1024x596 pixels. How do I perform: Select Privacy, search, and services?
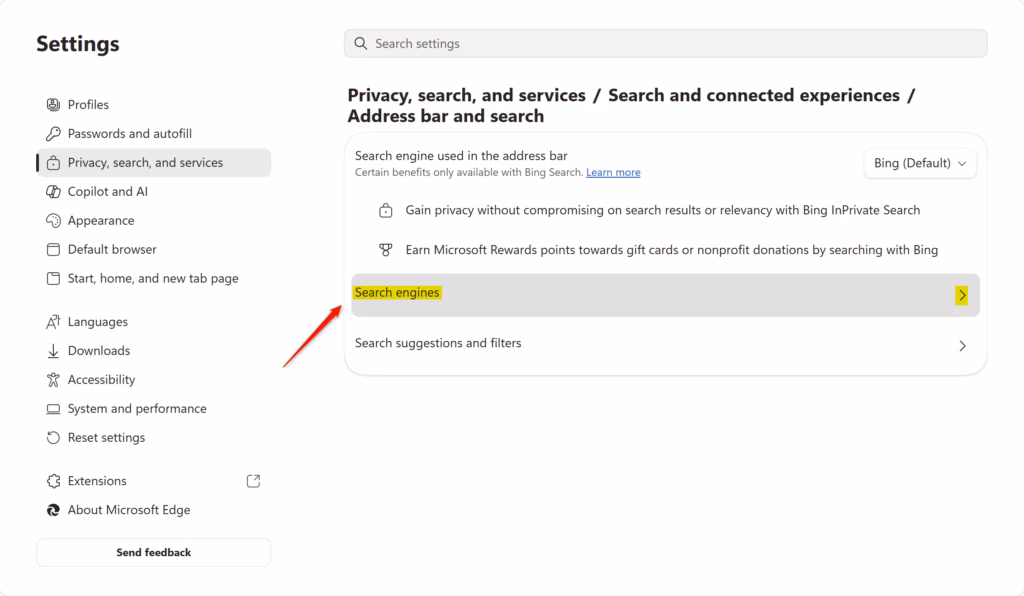[x=153, y=163]
